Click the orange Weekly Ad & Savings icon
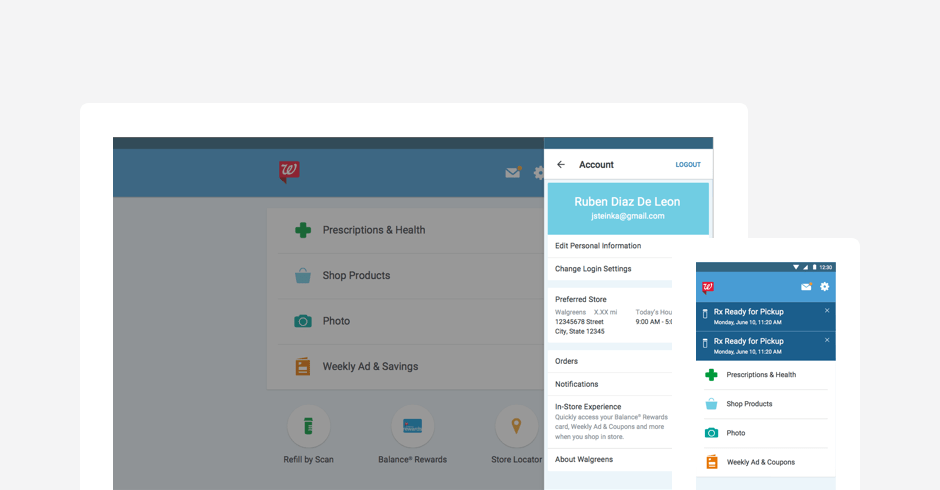Image resolution: width=940 pixels, height=490 pixels. click(x=303, y=366)
